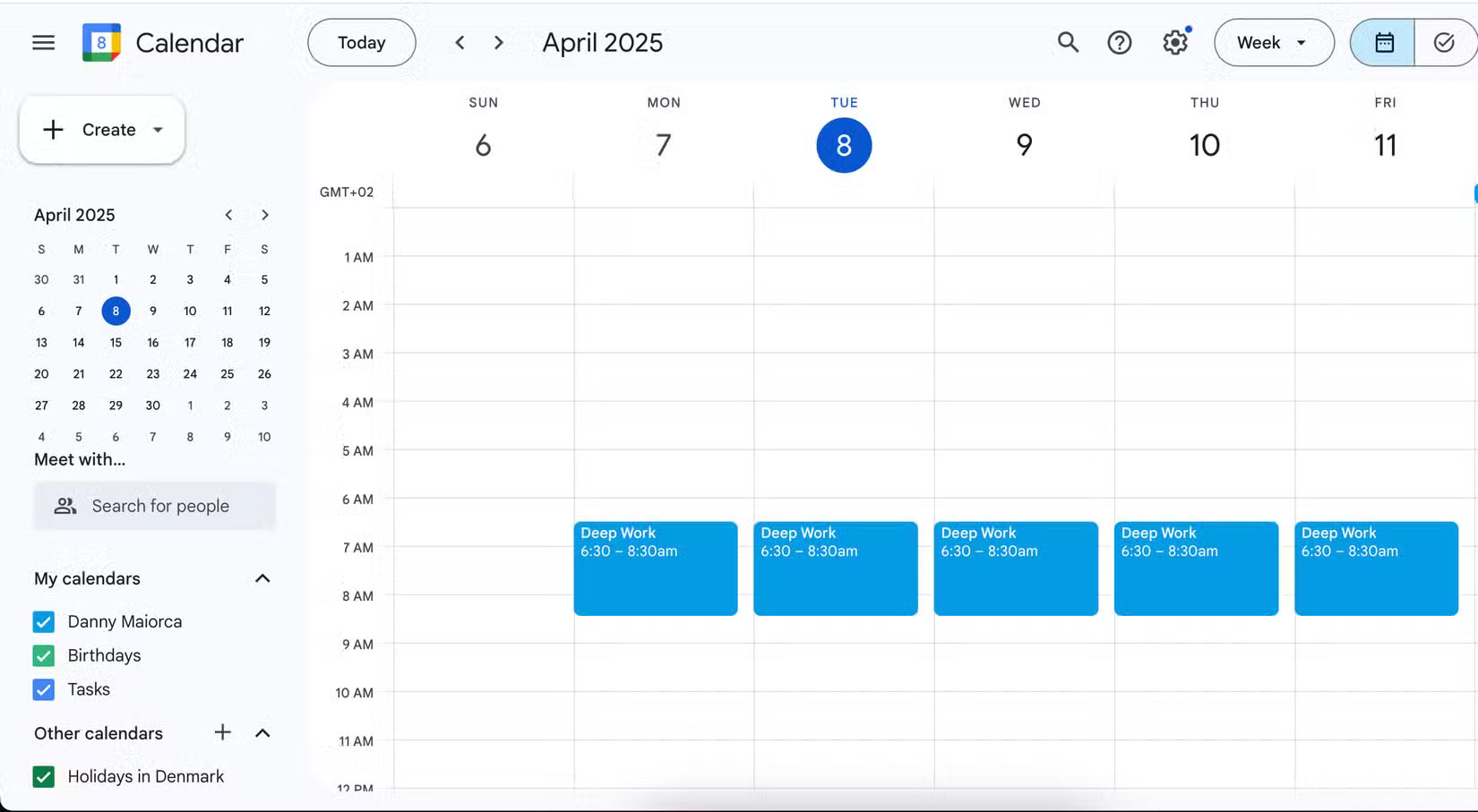Switch to Tasks view with checkmark icon
Image resolution: width=1478 pixels, height=812 pixels.
pyautogui.click(x=1444, y=42)
